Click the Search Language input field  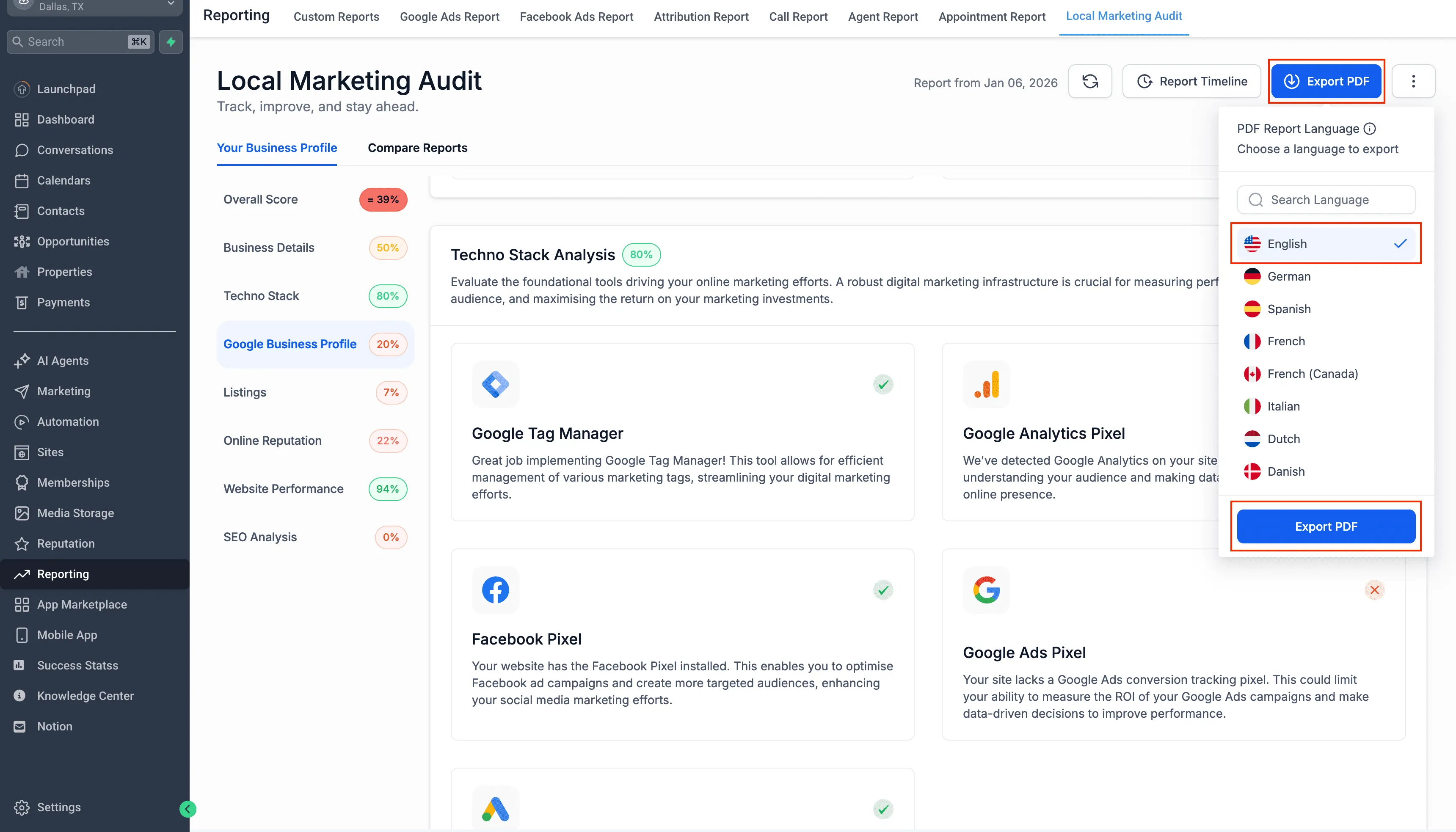pyautogui.click(x=1326, y=199)
